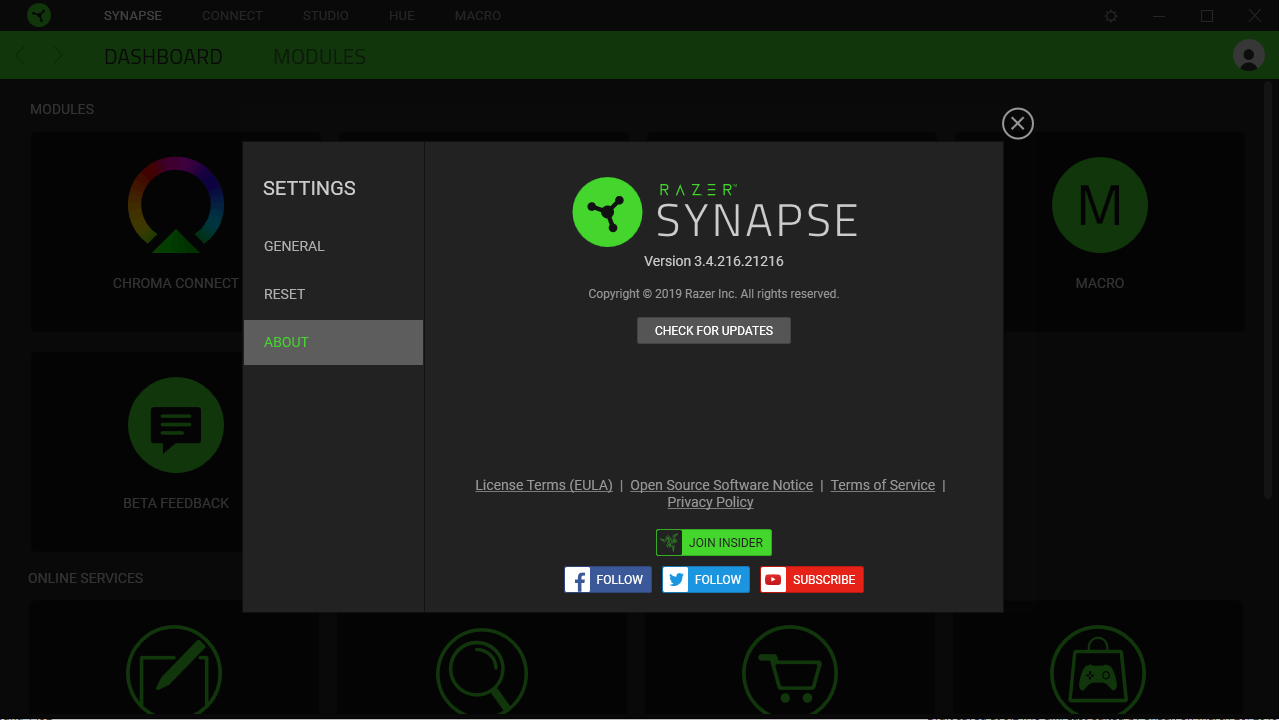Click the Version 3.4.216.21216 text
The width and height of the screenshot is (1279, 720).
[x=714, y=261]
